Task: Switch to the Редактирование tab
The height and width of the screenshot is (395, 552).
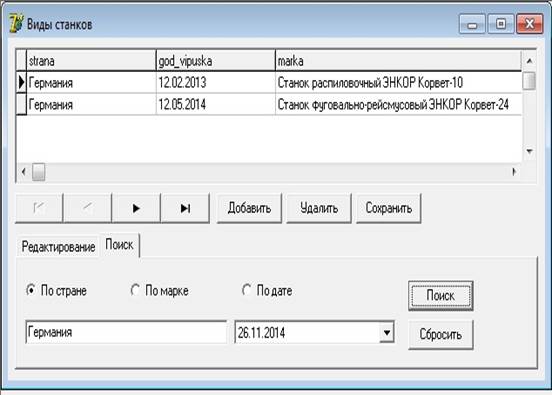Action: 58,247
